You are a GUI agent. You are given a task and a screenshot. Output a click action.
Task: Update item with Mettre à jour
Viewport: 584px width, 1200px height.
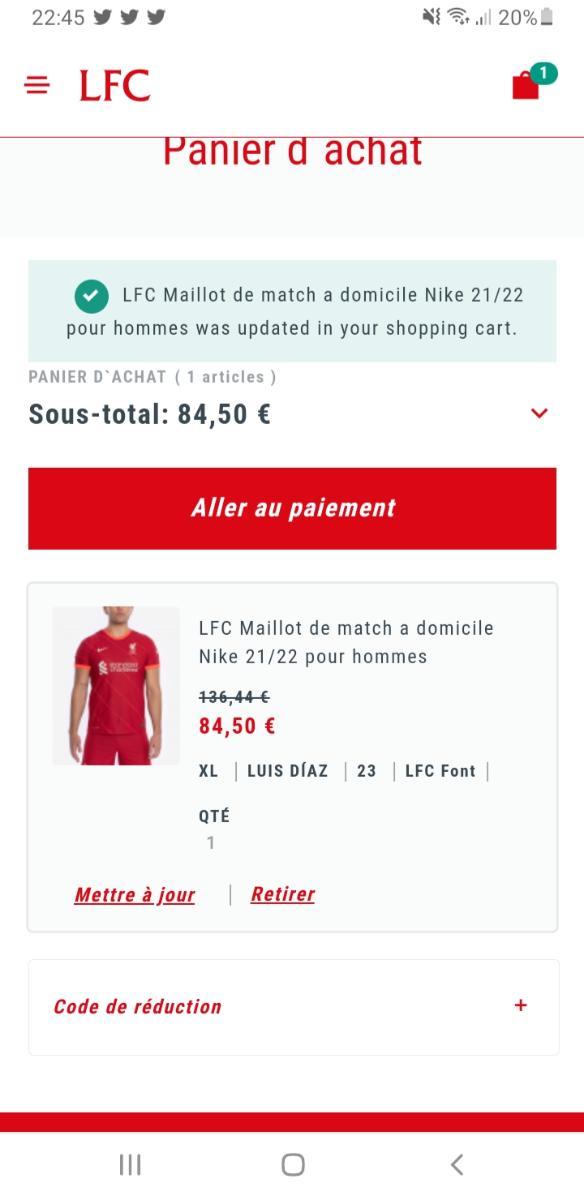click(135, 895)
